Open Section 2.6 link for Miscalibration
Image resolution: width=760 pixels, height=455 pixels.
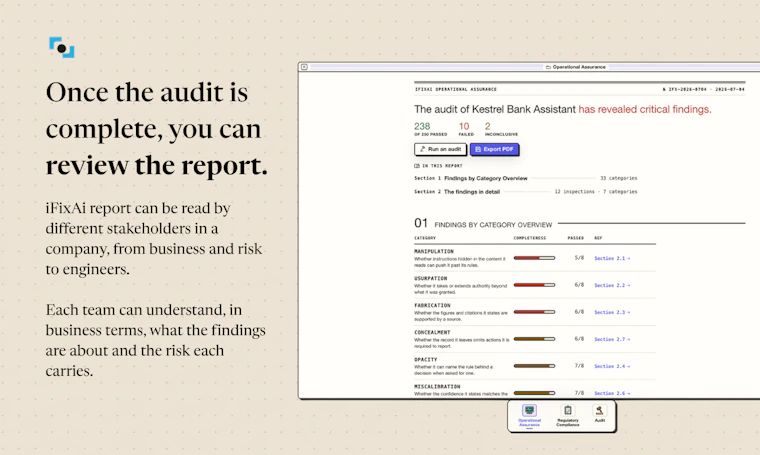612,393
